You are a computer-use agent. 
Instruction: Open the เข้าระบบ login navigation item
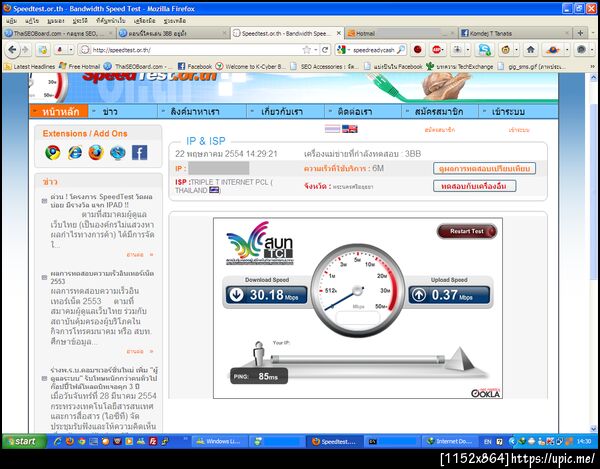(x=517, y=112)
